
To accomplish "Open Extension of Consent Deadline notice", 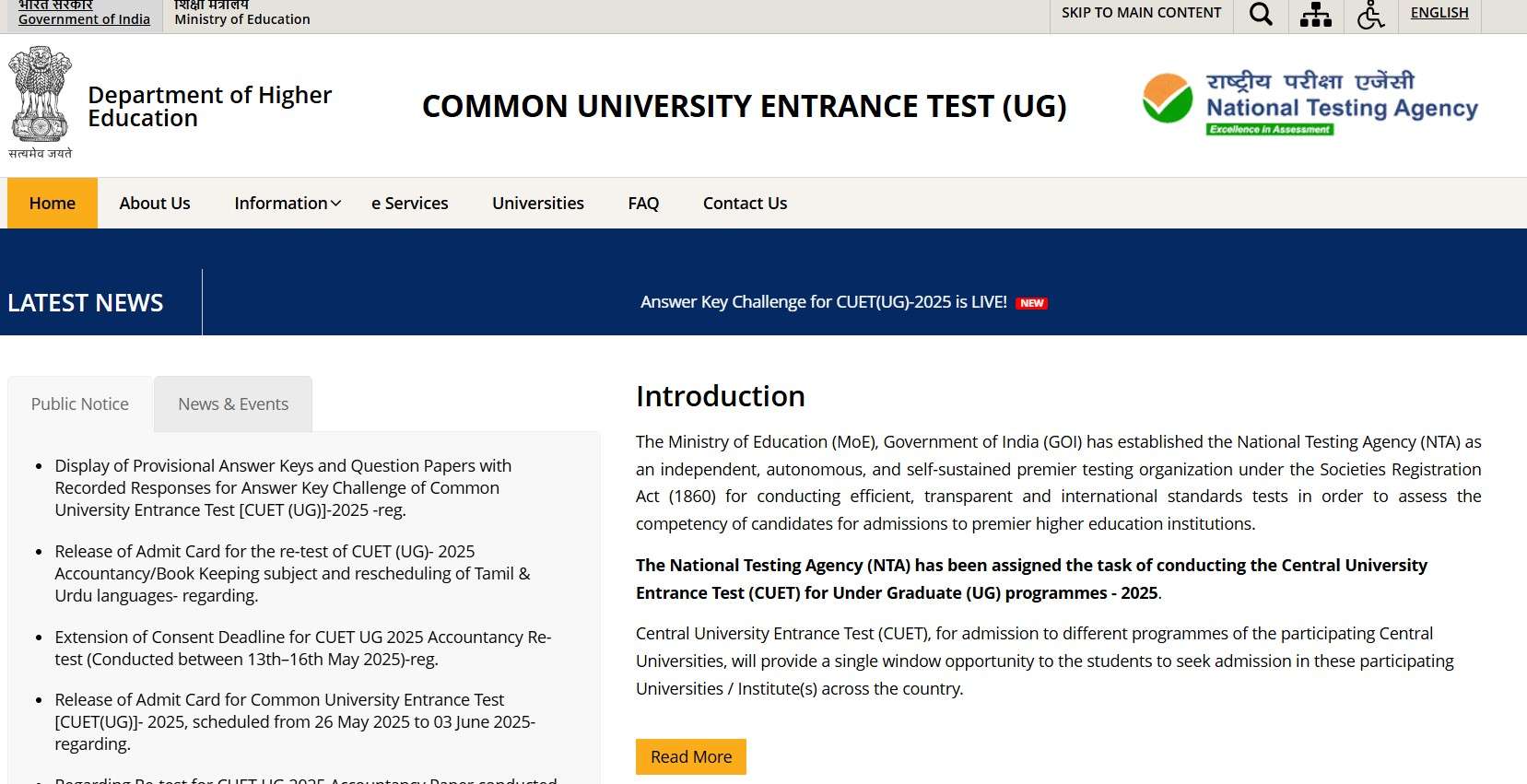I will coord(302,648).
